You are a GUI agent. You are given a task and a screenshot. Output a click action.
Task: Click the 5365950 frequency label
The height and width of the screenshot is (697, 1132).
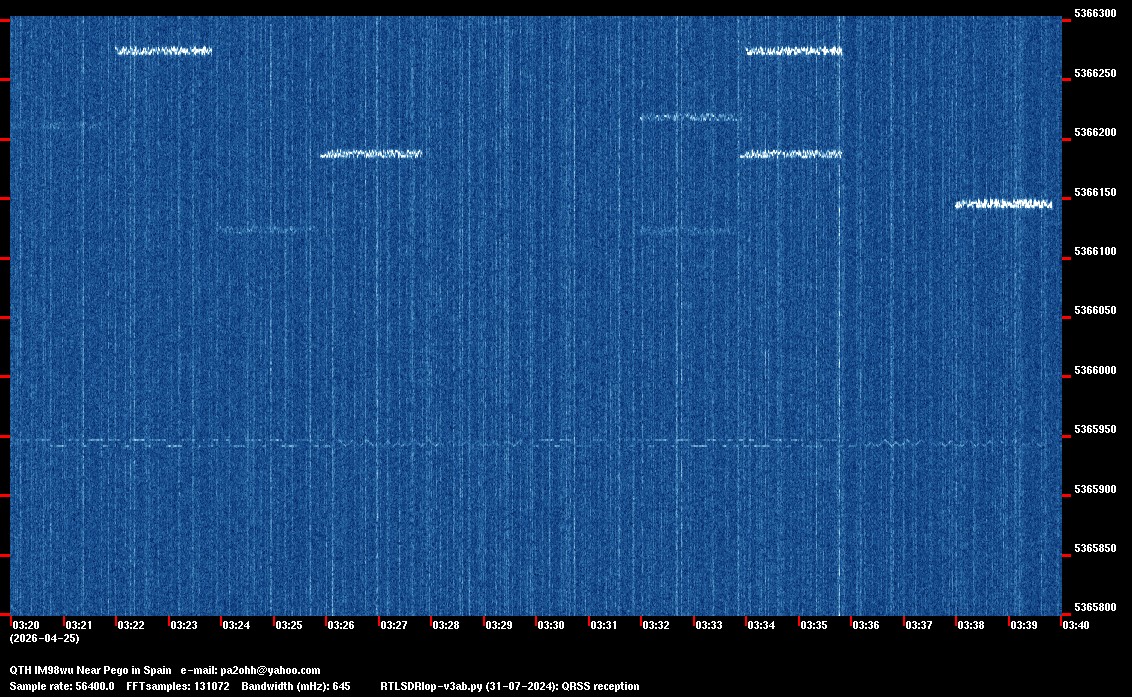pyautogui.click(x=1094, y=430)
